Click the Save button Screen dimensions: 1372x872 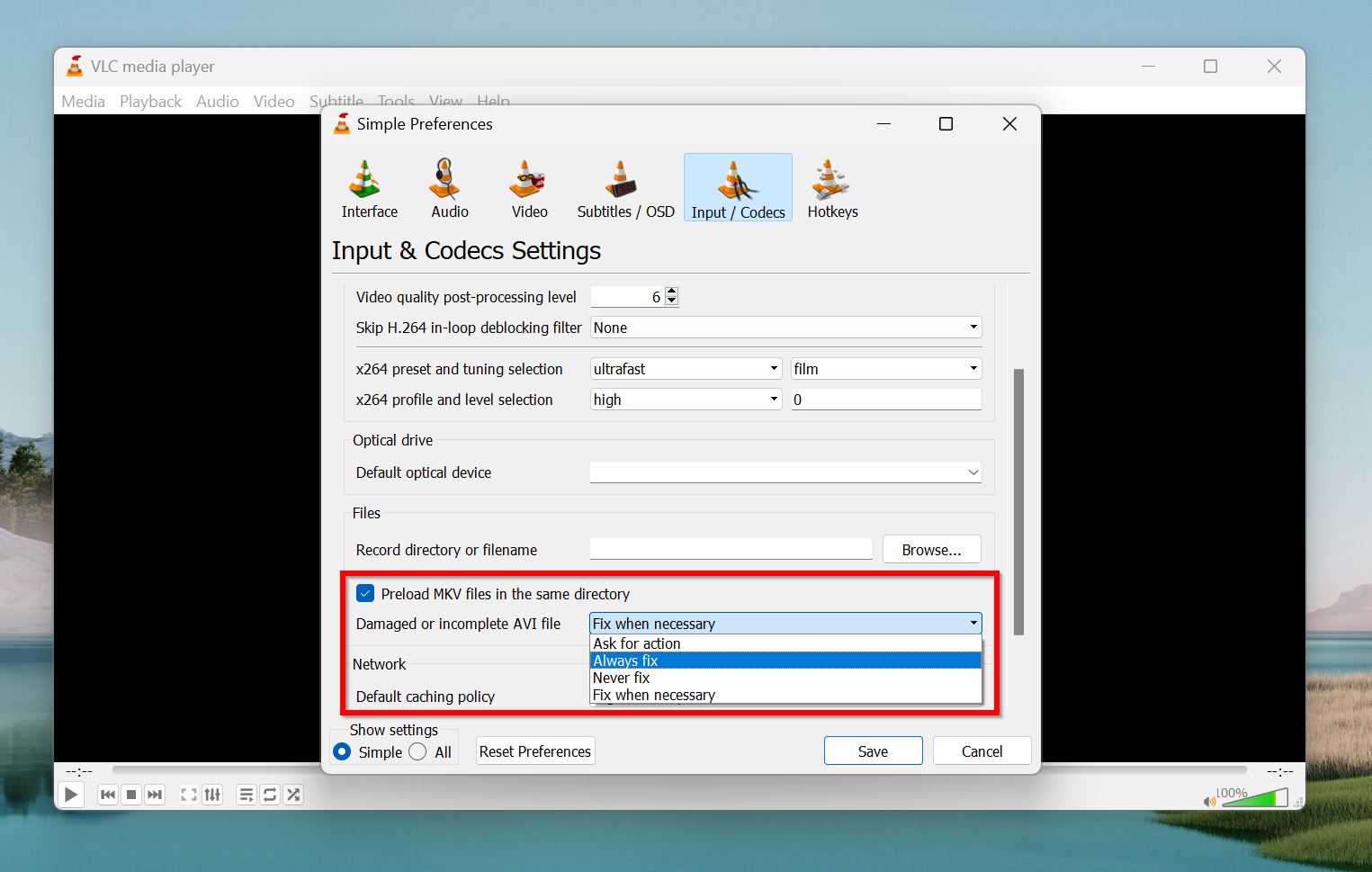point(873,751)
